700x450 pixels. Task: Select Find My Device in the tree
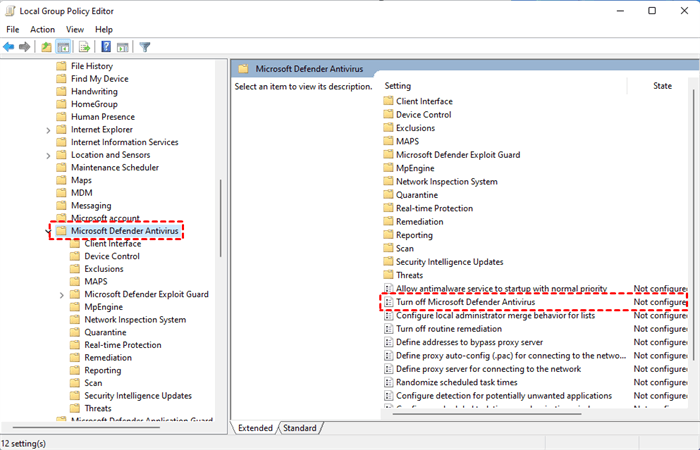point(100,79)
